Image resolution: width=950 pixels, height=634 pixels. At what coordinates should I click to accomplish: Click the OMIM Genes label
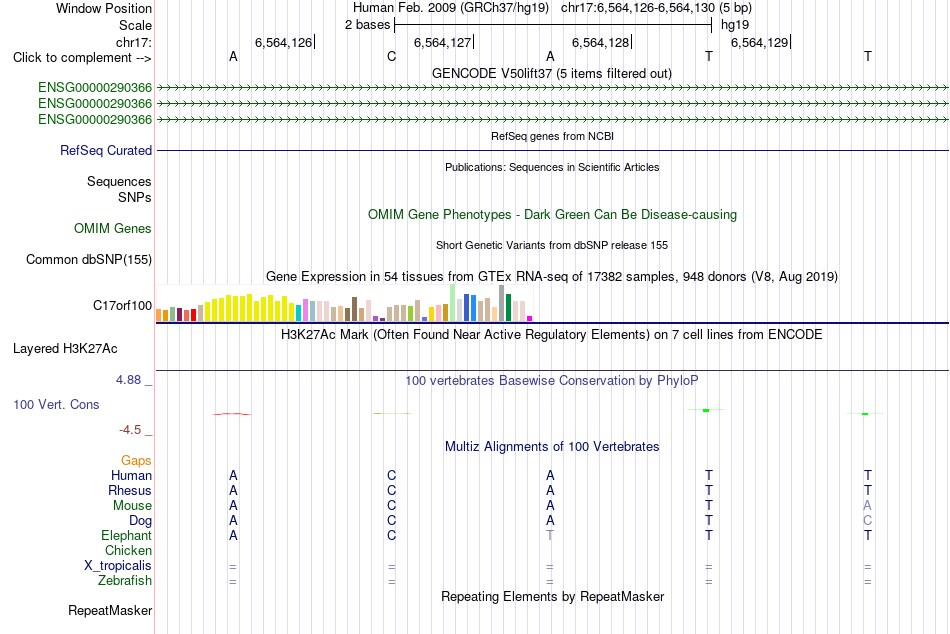[112, 229]
